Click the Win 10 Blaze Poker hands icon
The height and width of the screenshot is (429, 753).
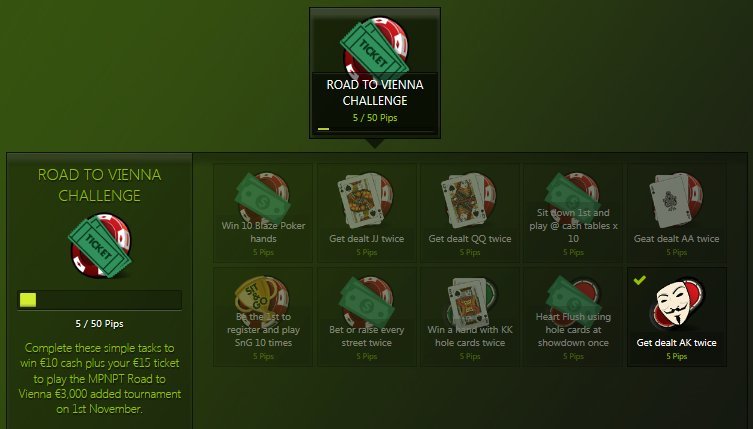(x=263, y=197)
